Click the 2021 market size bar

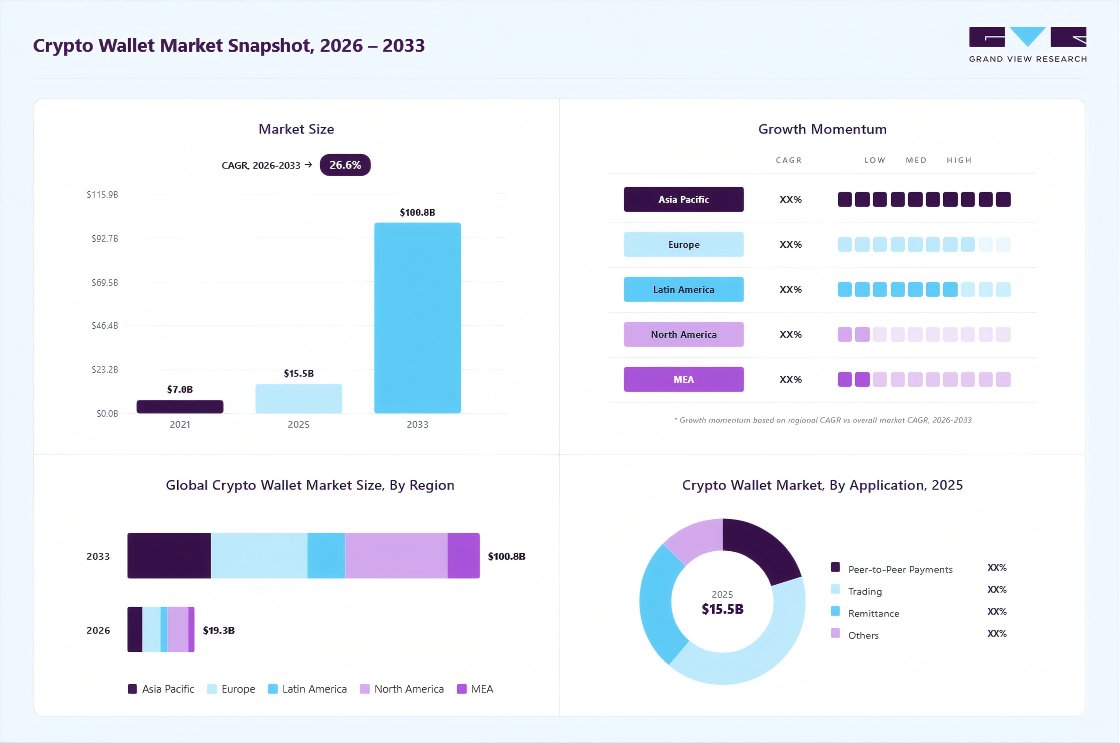(x=180, y=407)
